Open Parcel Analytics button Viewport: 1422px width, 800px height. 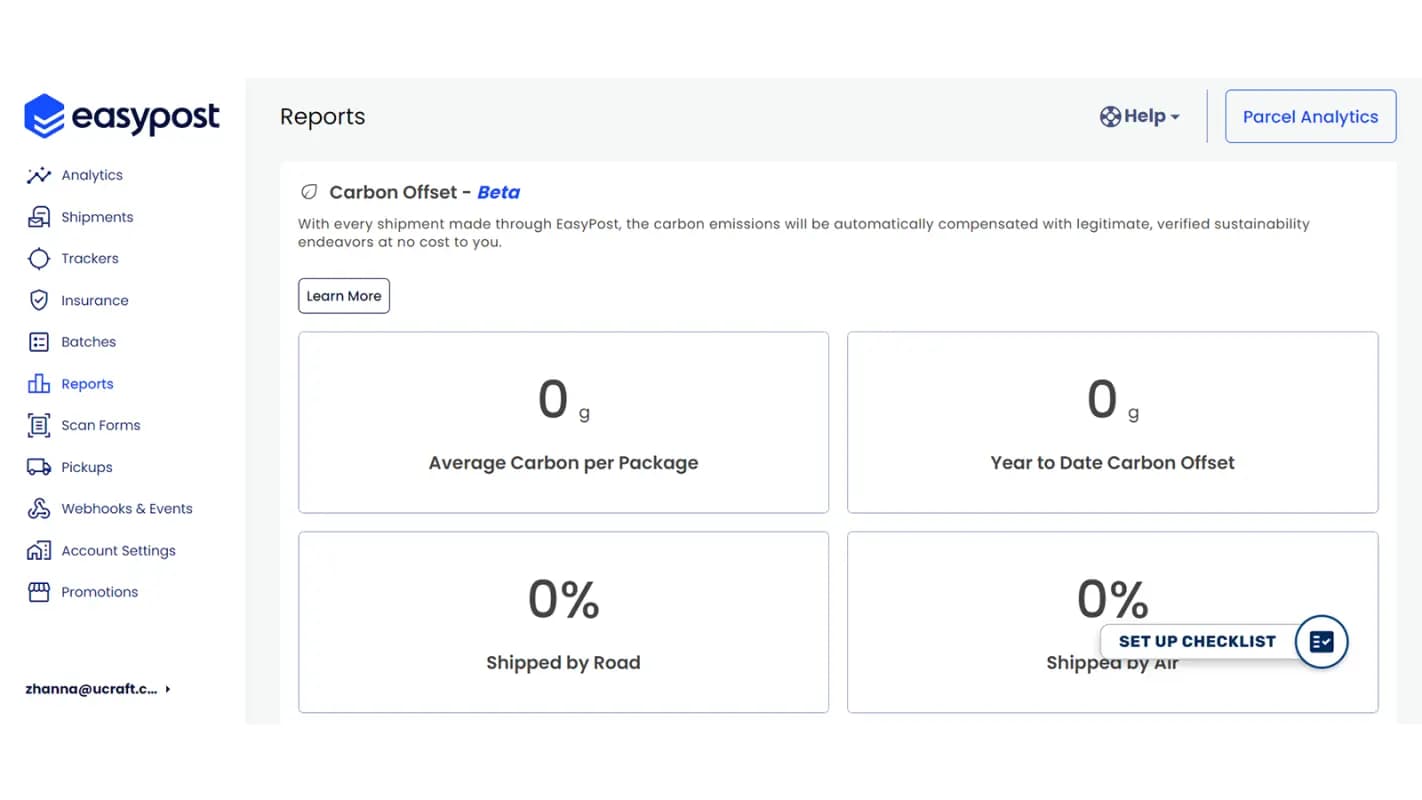coord(1310,117)
